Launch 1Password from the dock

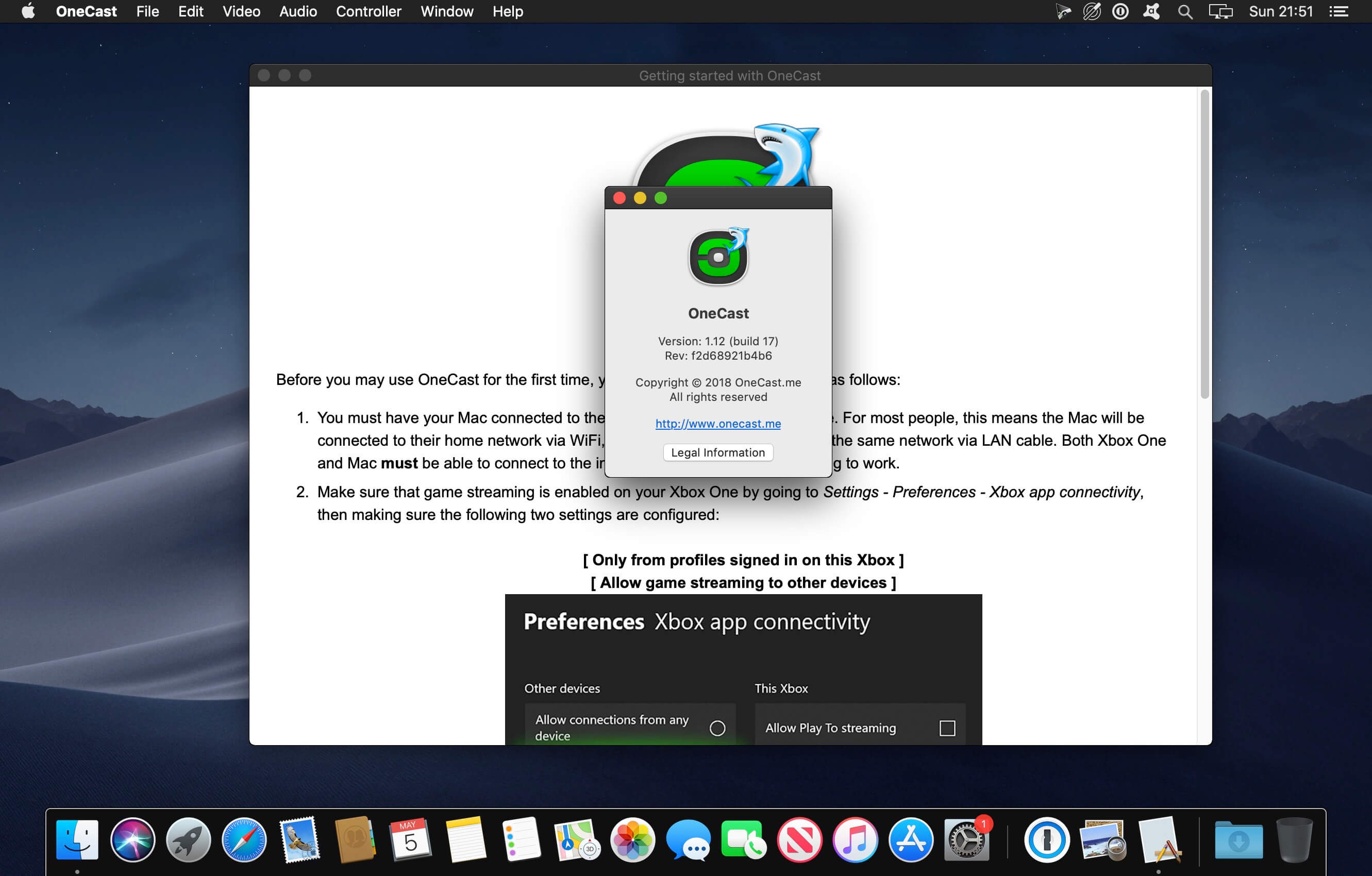point(1046,839)
